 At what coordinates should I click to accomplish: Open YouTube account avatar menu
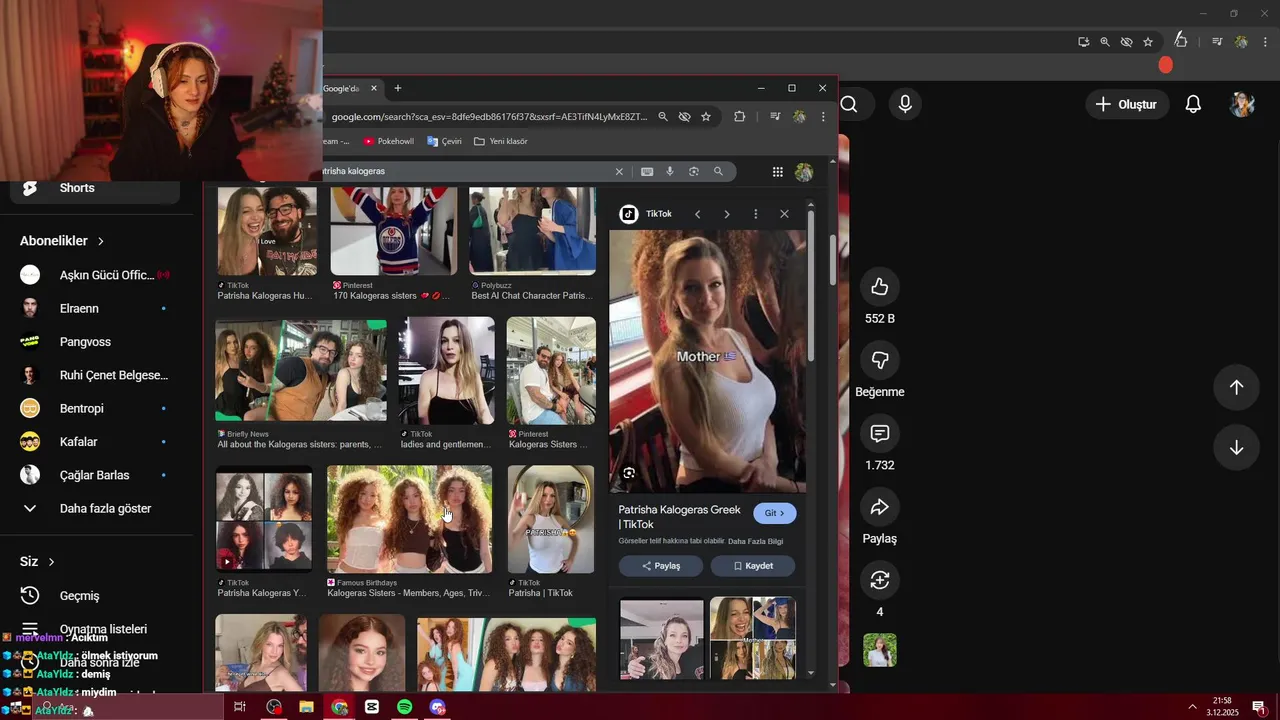[x=1242, y=104]
